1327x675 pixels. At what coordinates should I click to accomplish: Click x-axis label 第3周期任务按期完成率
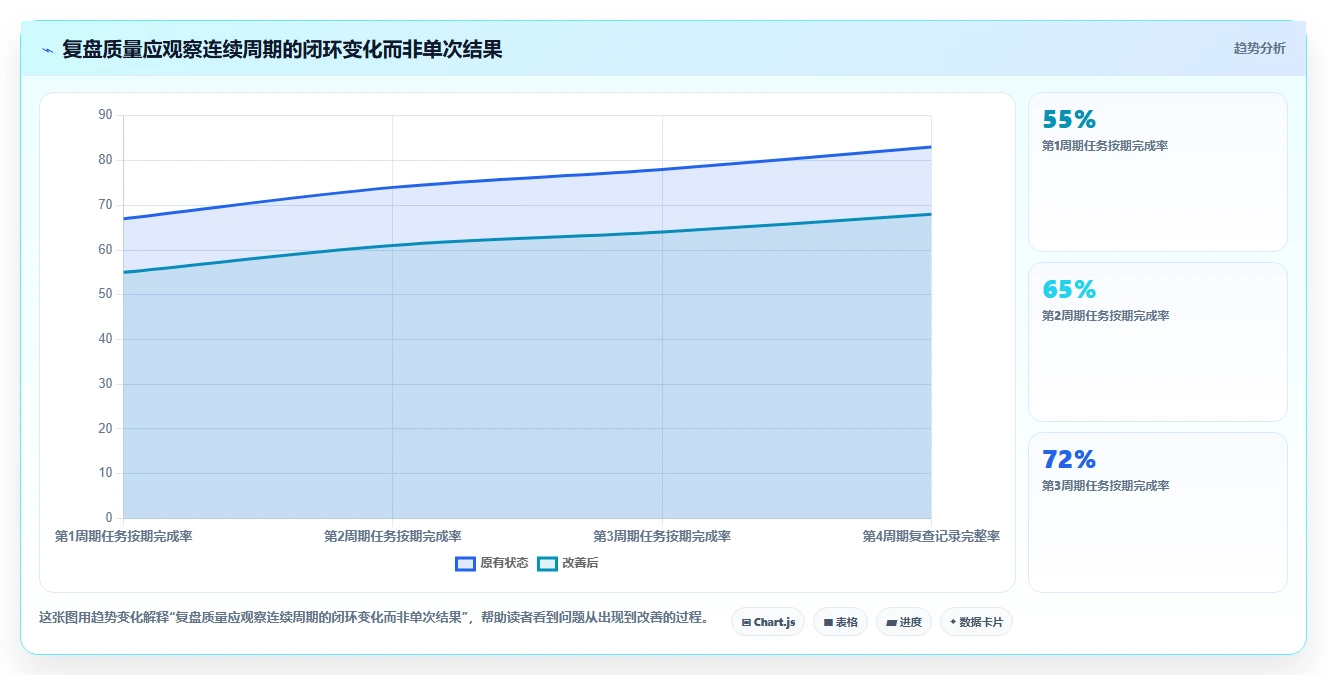pos(662,536)
